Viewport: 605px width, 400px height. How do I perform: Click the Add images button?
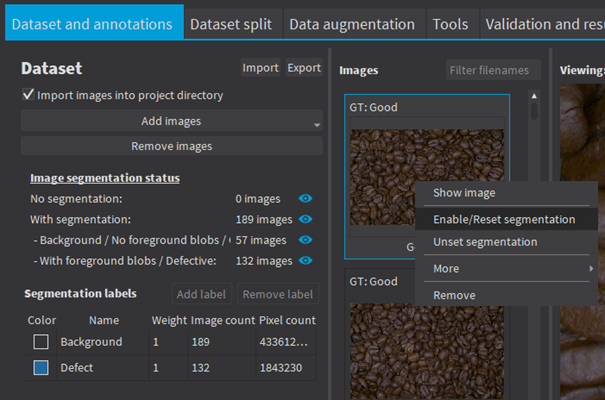(x=171, y=121)
